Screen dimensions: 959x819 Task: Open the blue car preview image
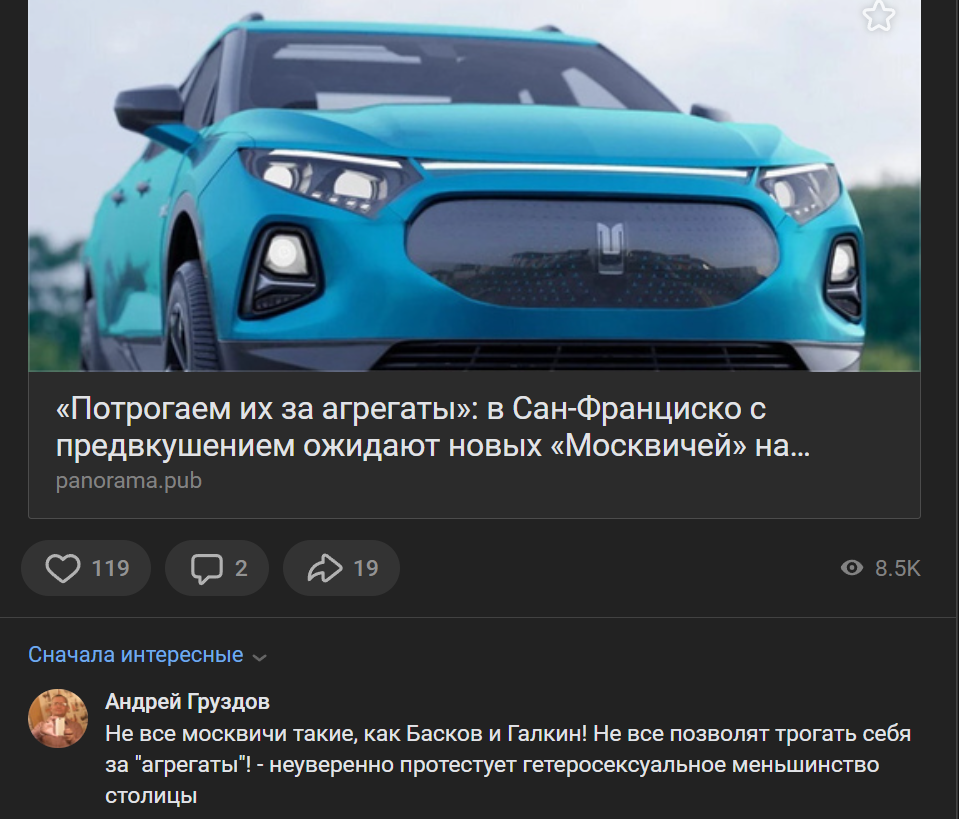pos(474,185)
